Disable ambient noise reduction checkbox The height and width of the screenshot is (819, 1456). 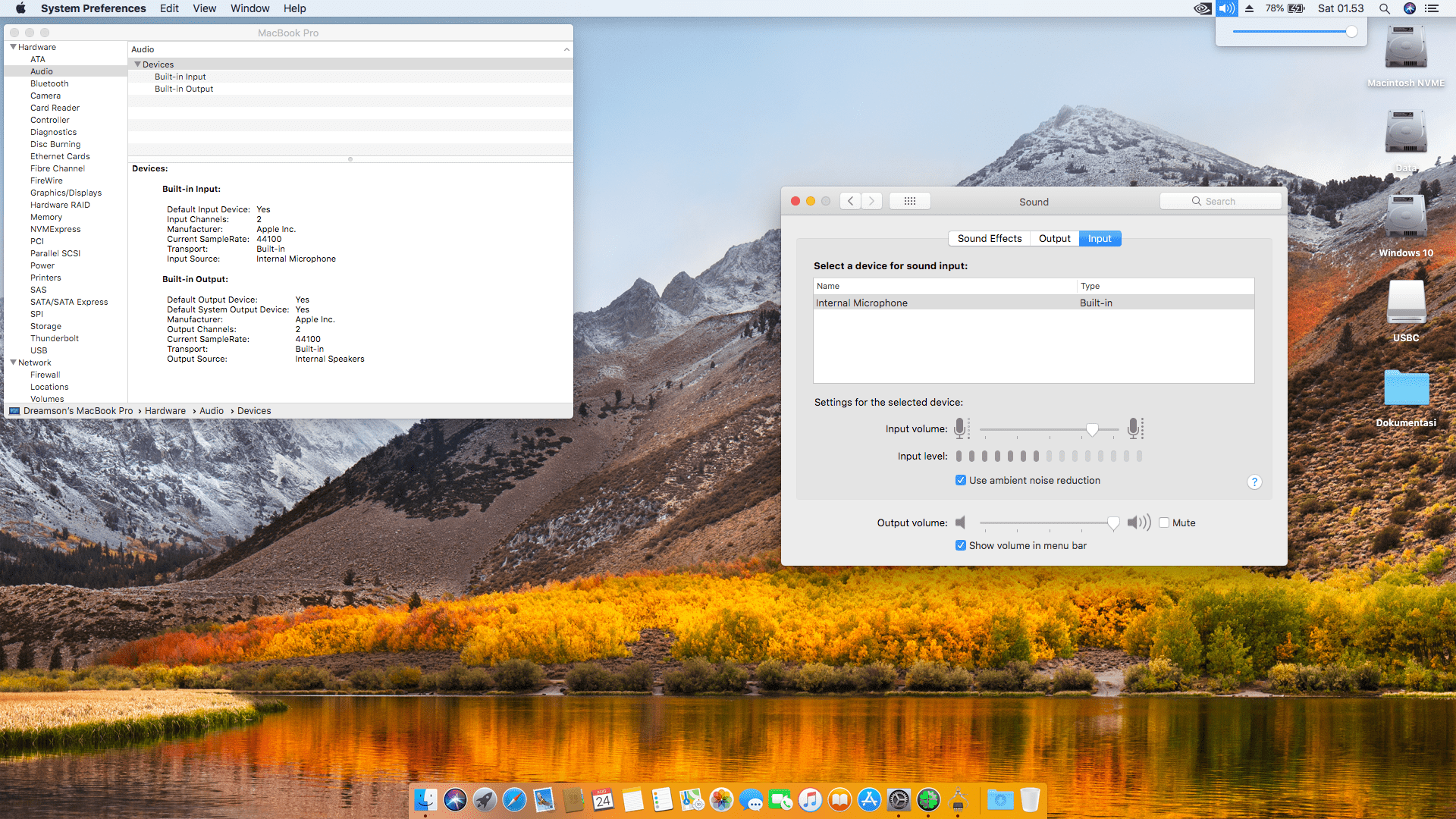pyautogui.click(x=961, y=480)
